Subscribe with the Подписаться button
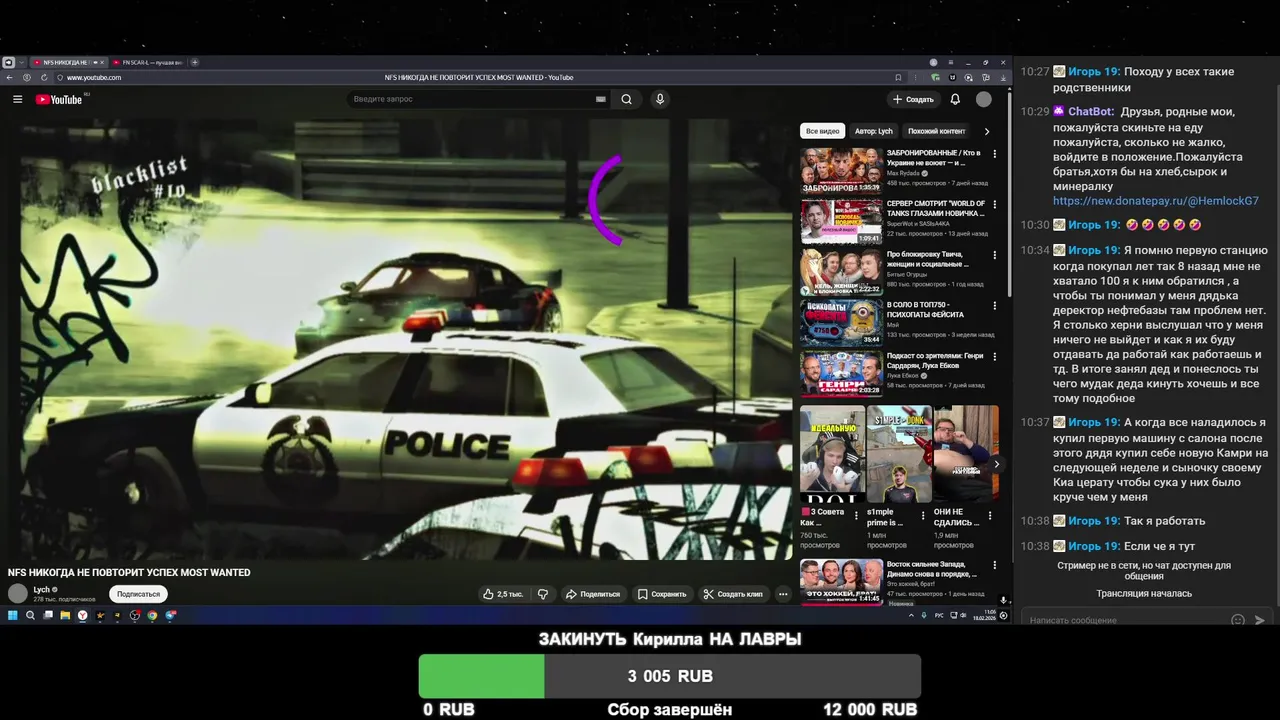Screen dimensions: 1280x720 [x=138, y=594]
